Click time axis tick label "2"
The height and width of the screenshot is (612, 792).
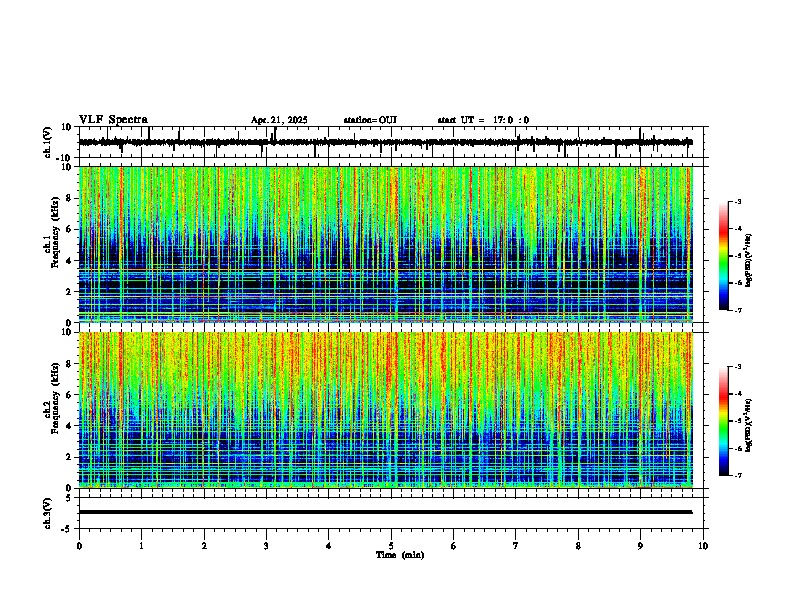204,546
